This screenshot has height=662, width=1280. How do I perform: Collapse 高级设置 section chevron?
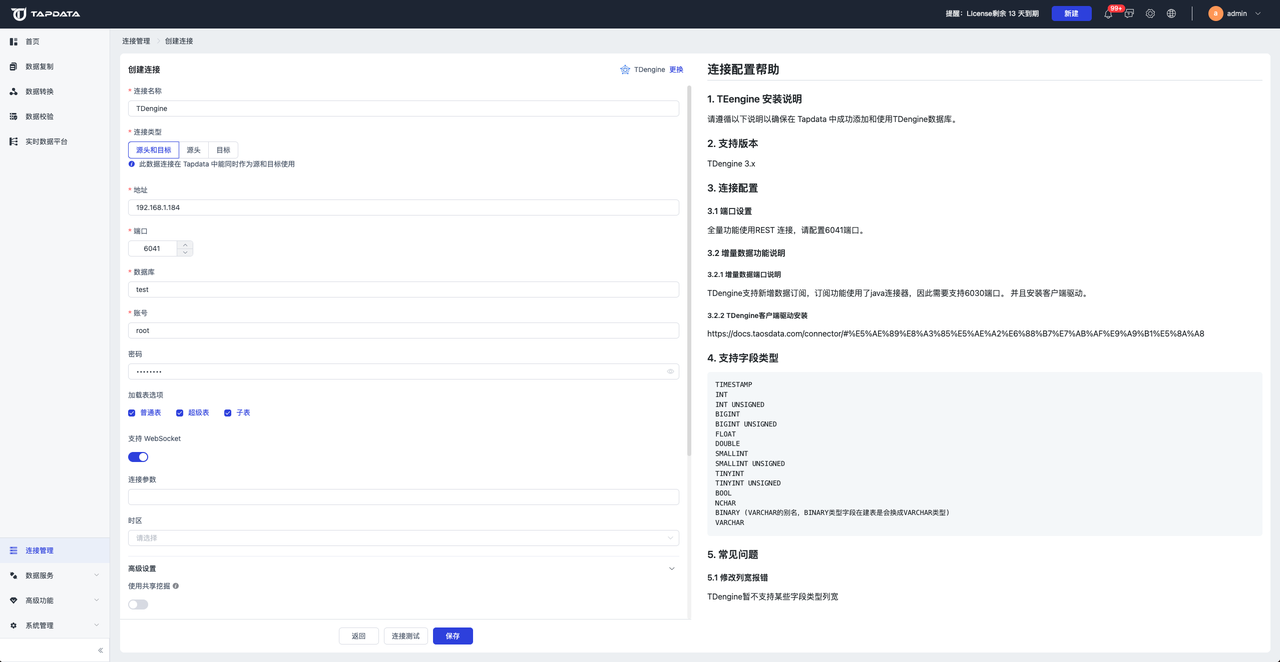(x=672, y=569)
